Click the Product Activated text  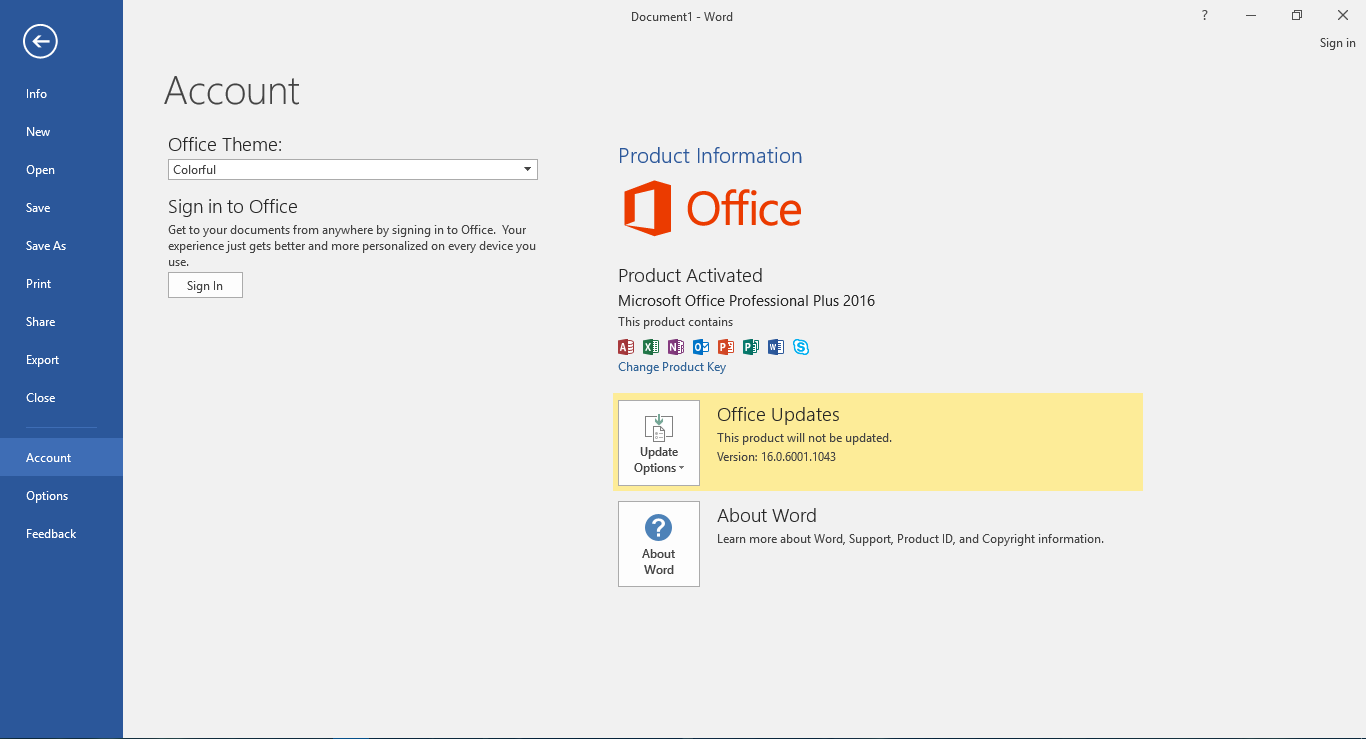click(x=690, y=276)
